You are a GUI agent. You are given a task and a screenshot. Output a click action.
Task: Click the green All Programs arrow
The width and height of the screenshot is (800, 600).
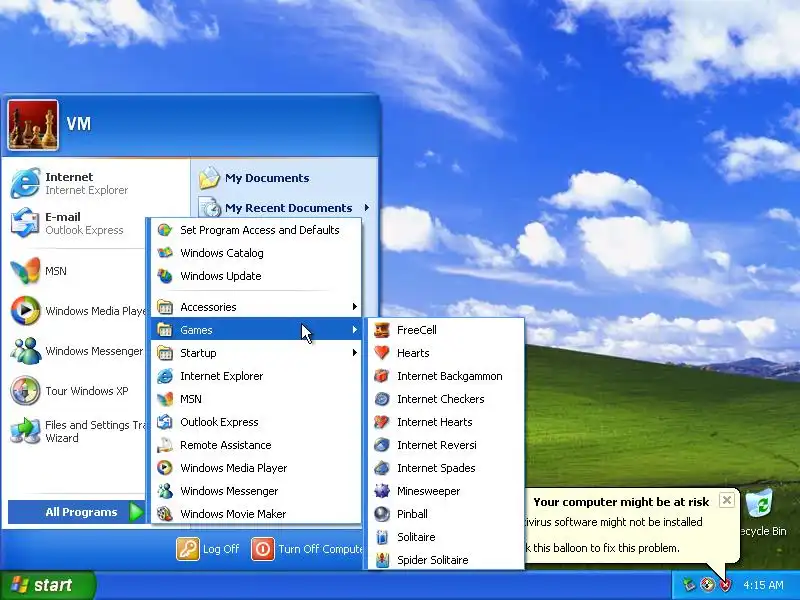pos(136,512)
